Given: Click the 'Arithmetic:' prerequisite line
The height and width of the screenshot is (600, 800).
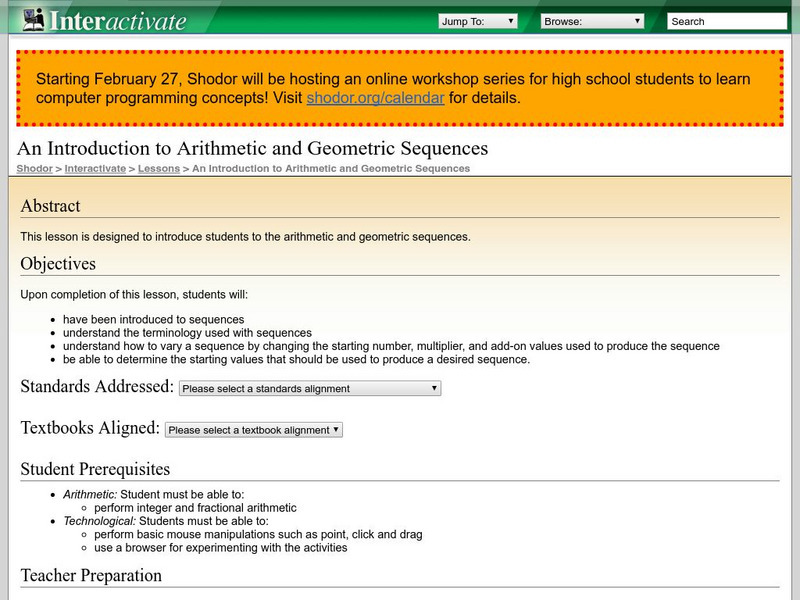Looking at the screenshot, I should pyautogui.click(x=154, y=494).
